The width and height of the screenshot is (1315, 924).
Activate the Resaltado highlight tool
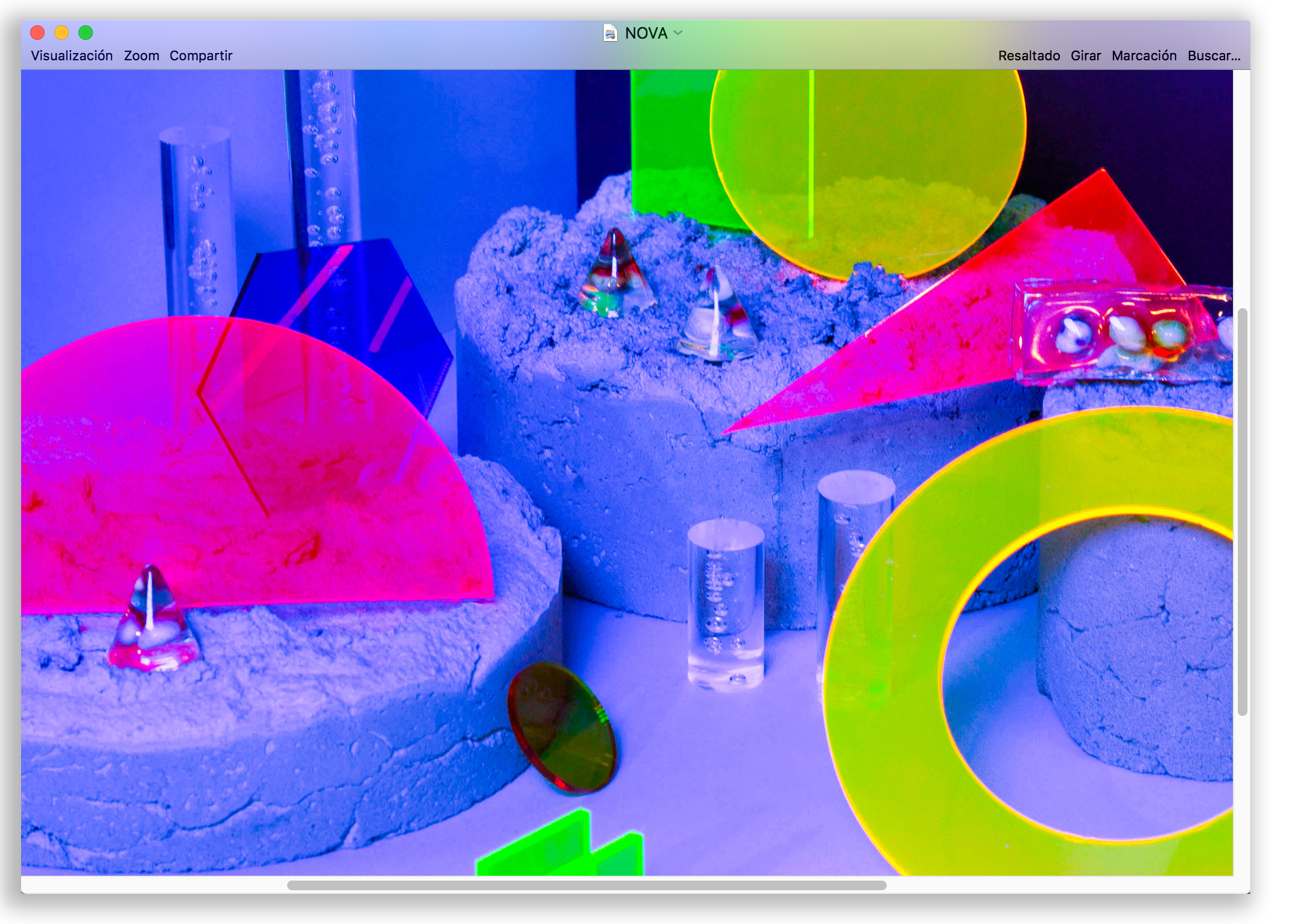(x=1029, y=55)
